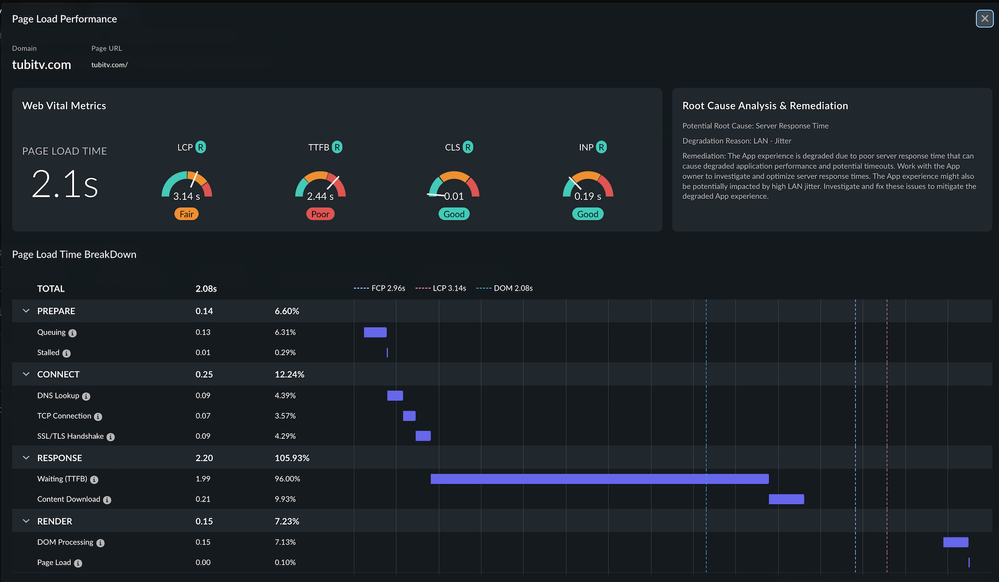Collapse the RESPONSE section

pyautogui.click(x=26, y=458)
